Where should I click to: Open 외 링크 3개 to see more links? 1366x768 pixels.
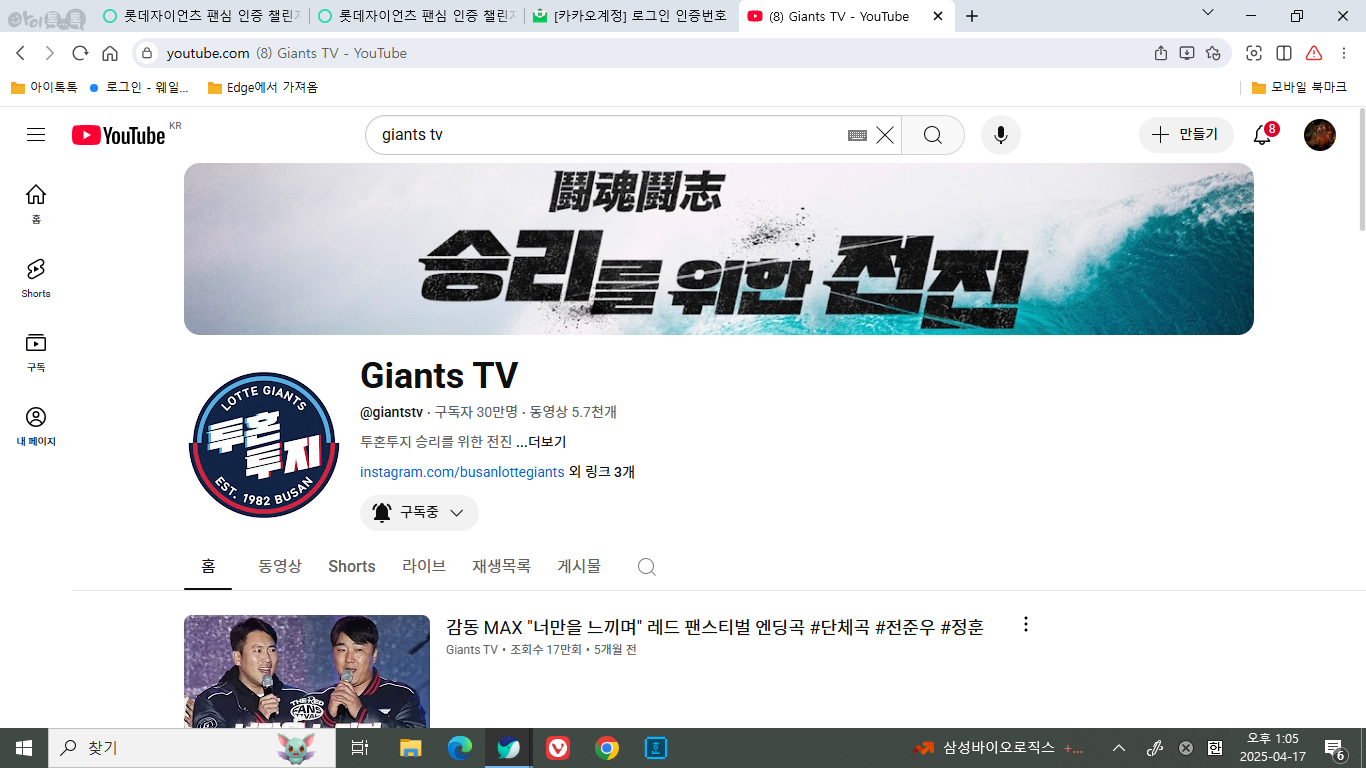(602, 472)
